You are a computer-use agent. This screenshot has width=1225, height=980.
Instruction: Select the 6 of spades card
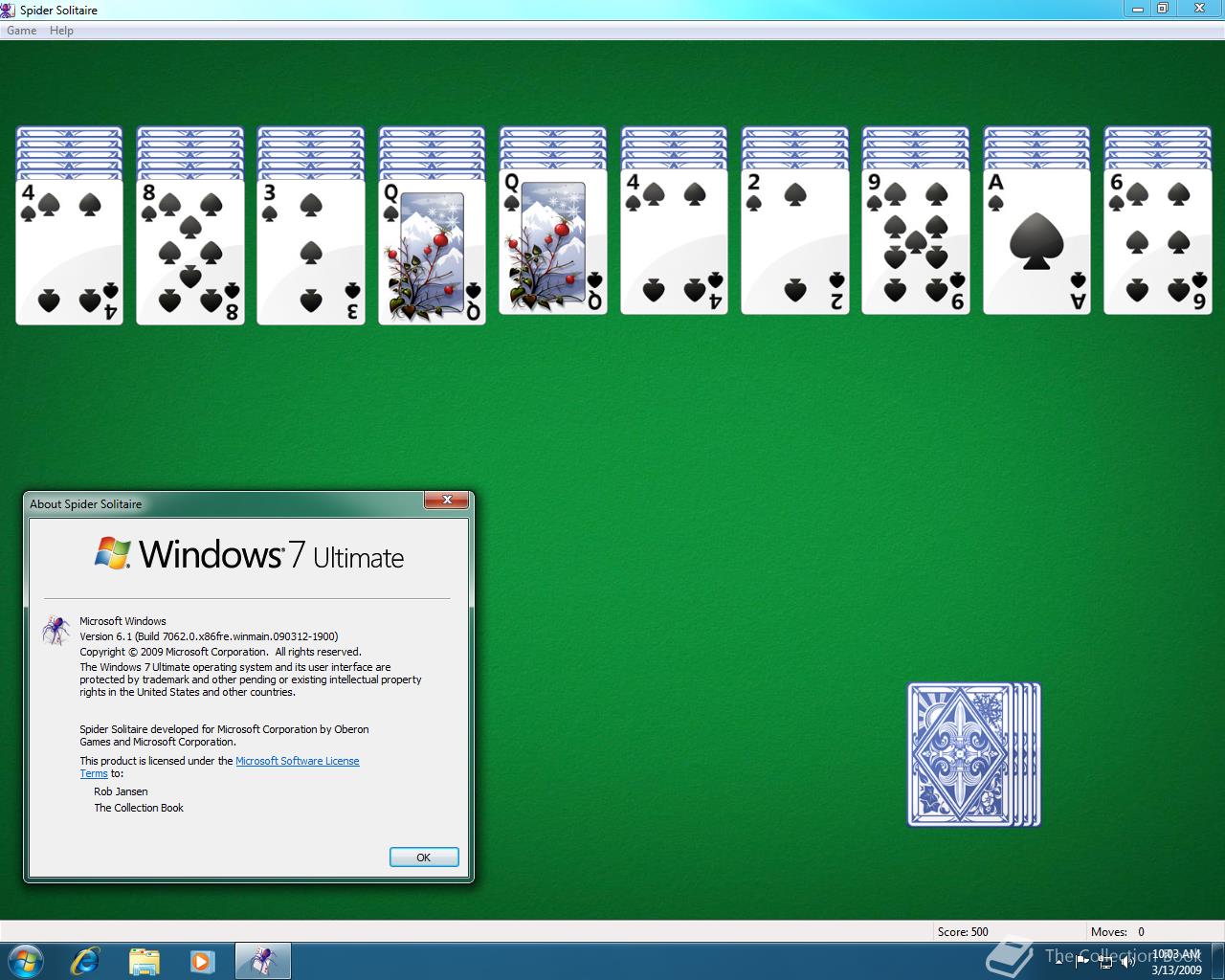1158,242
